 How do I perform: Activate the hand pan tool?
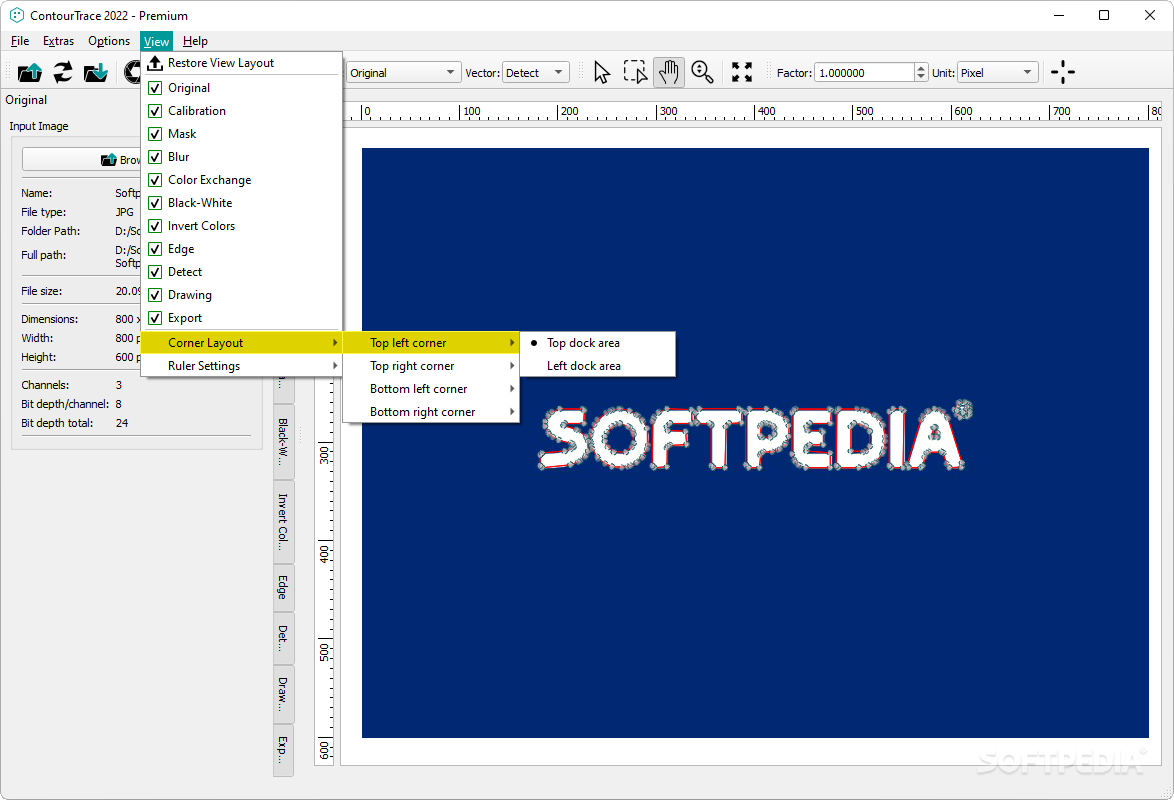pos(669,73)
